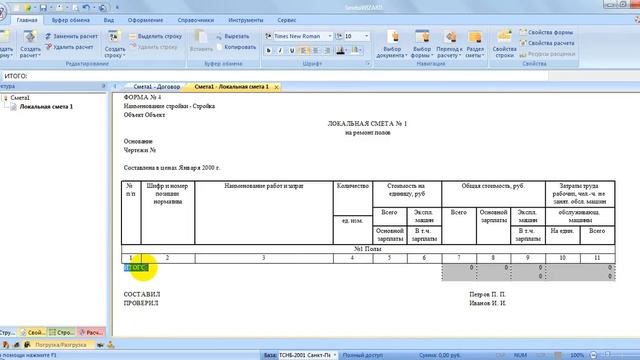Image resolution: width=640 pixels, height=360 pixels.
Task: Open the Шрифт group dialog launcher
Action: tap(368, 64)
